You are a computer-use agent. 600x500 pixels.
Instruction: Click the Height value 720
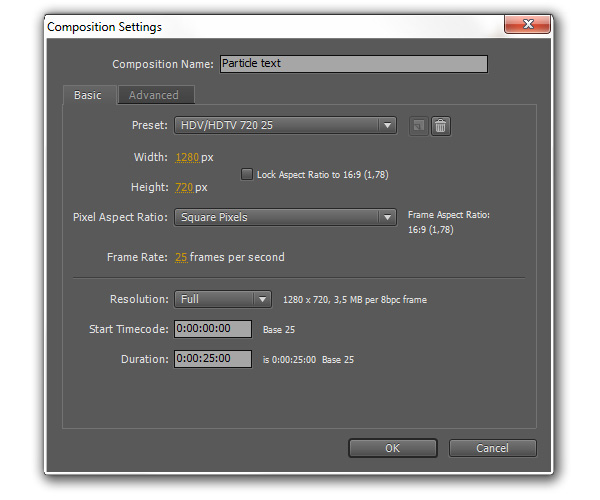[184, 187]
